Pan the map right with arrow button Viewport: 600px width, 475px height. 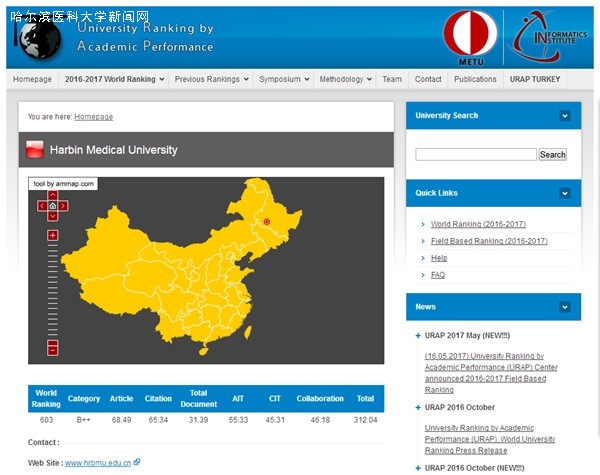pyautogui.click(x=63, y=206)
